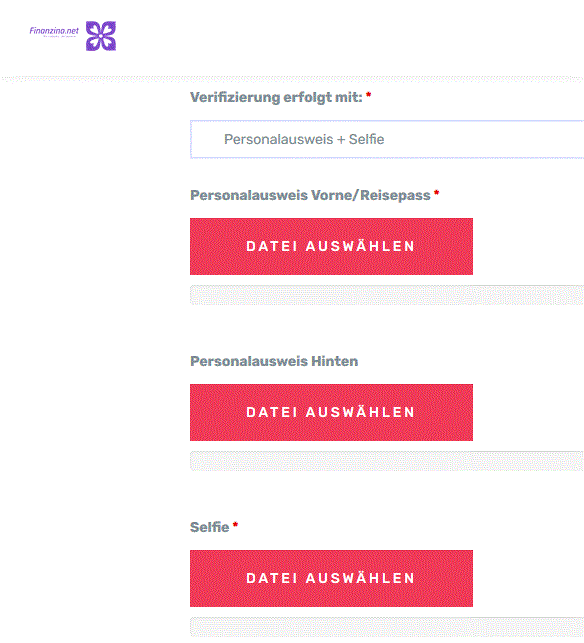Click the Verifizierung erfolgt mit label
The width and height of the screenshot is (584, 643).
[276, 98]
